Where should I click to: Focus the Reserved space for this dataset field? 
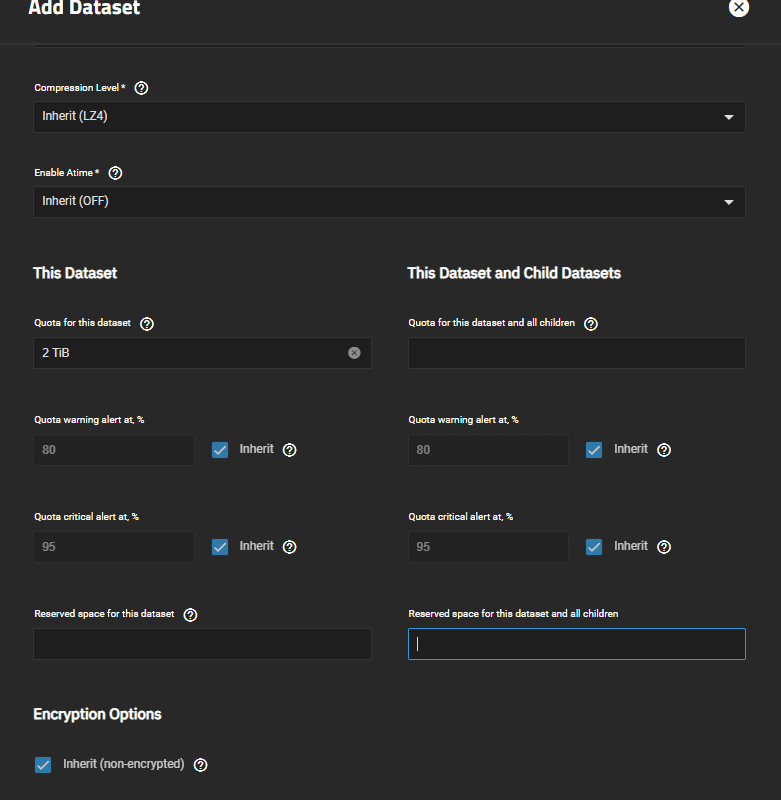click(203, 643)
